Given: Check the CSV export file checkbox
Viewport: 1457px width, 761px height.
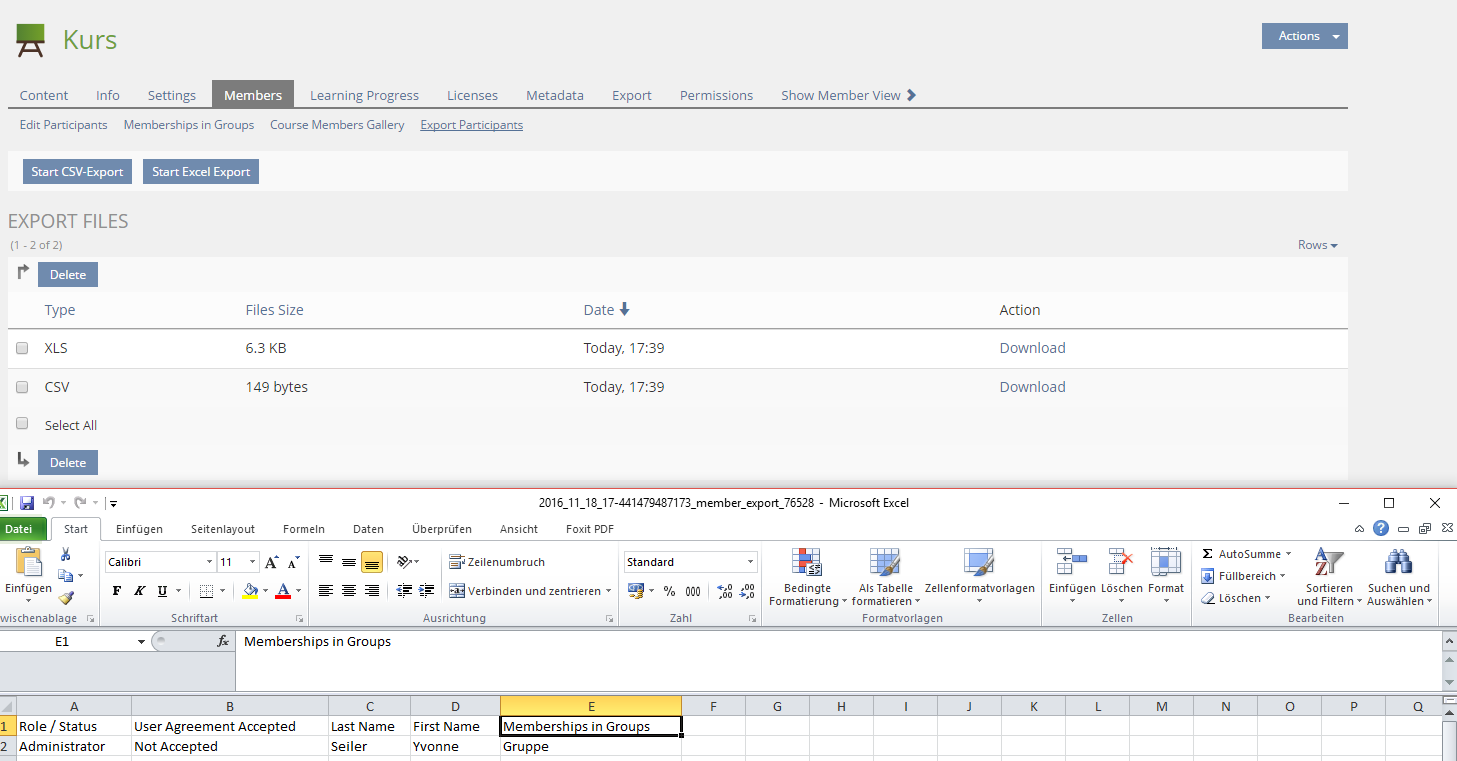Looking at the screenshot, I should pos(22,387).
